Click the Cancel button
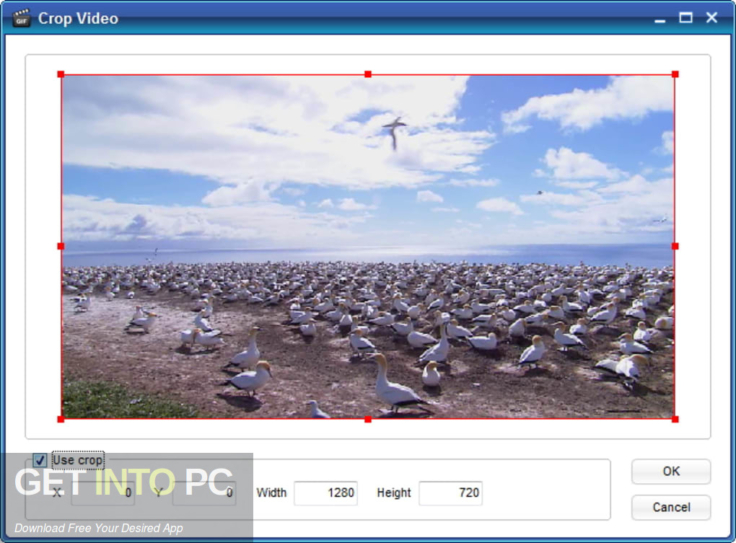This screenshot has width=736, height=543. [671, 507]
